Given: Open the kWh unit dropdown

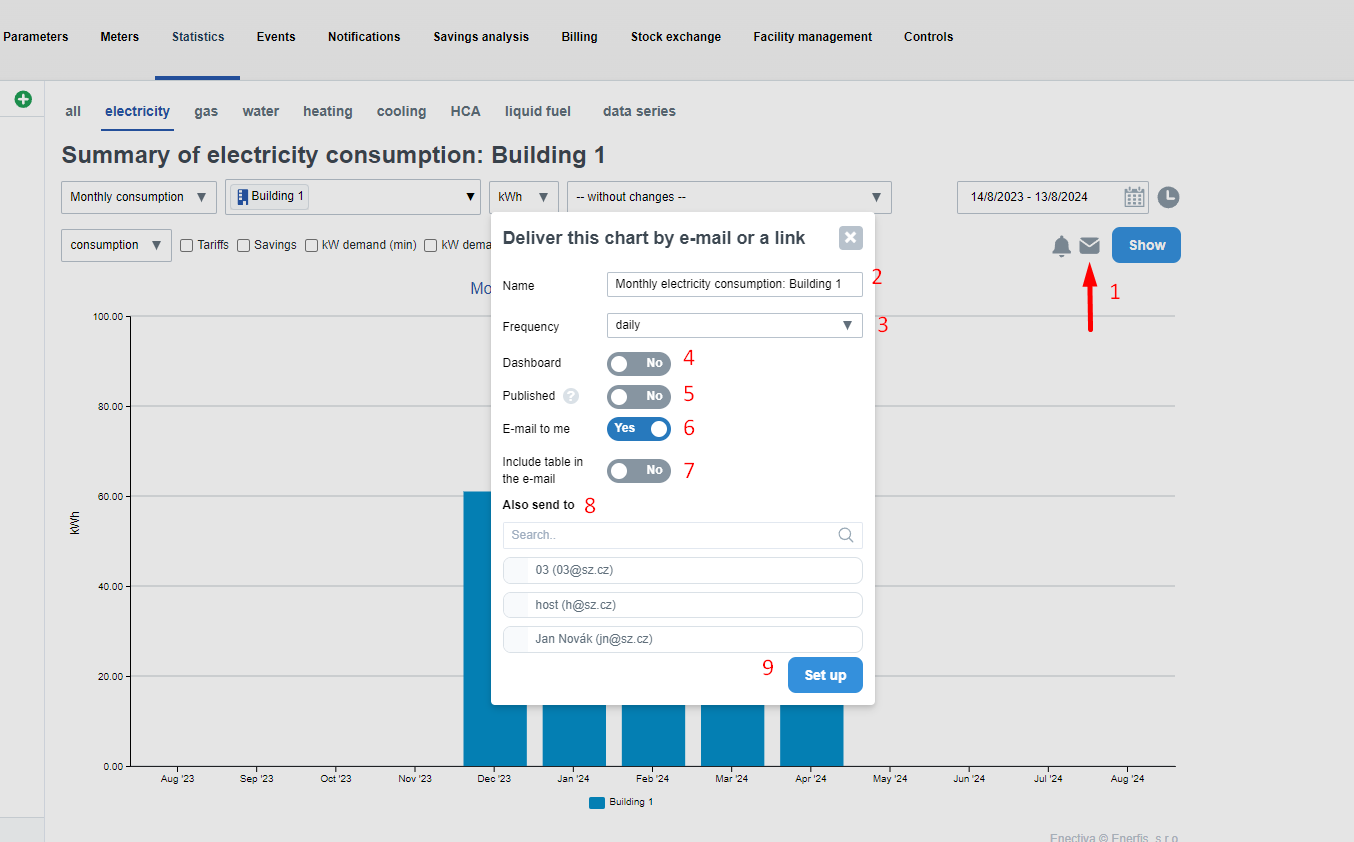Looking at the screenshot, I should point(523,197).
